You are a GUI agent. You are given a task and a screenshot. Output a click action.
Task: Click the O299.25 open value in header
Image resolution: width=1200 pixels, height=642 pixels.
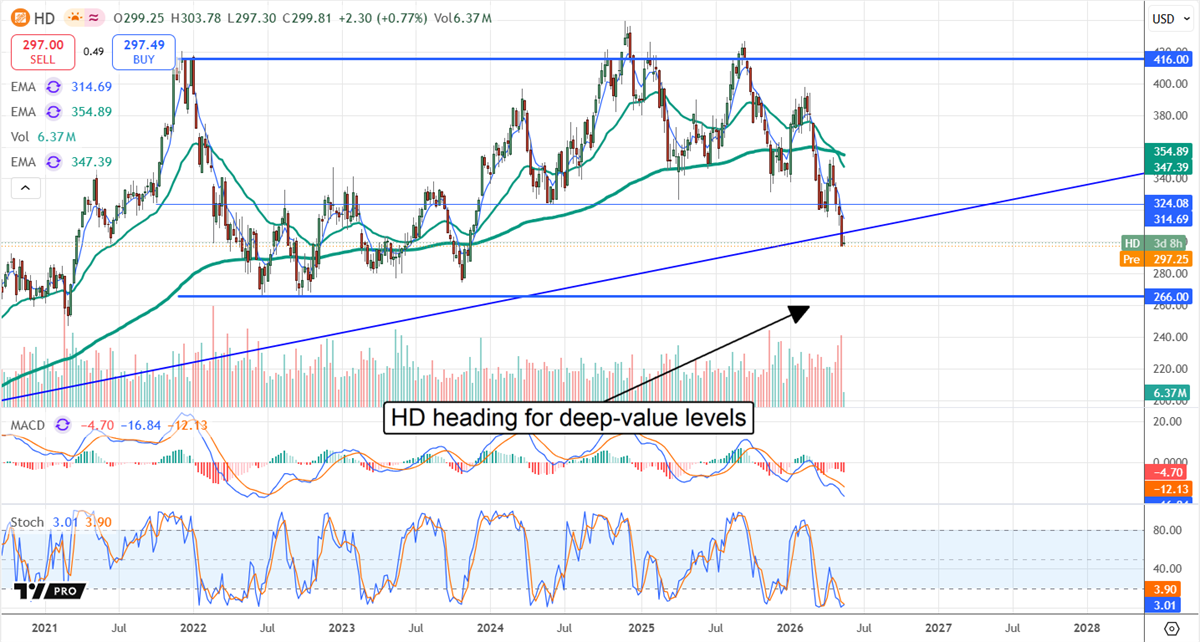pyautogui.click(x=140, y=18)
